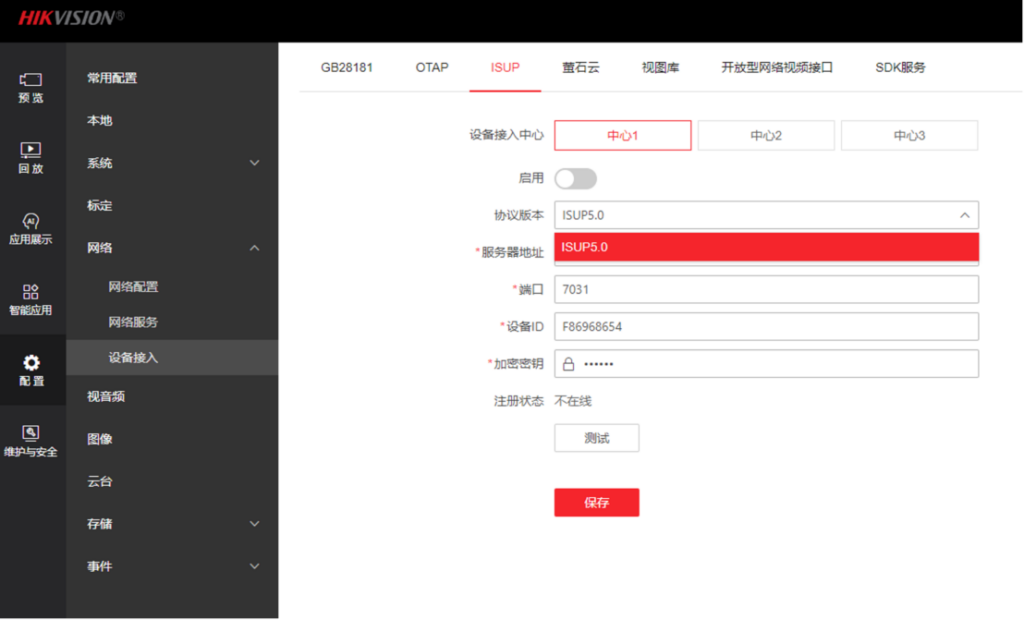
Task: Open the 萤石云 tab
Action: [581, 67]
